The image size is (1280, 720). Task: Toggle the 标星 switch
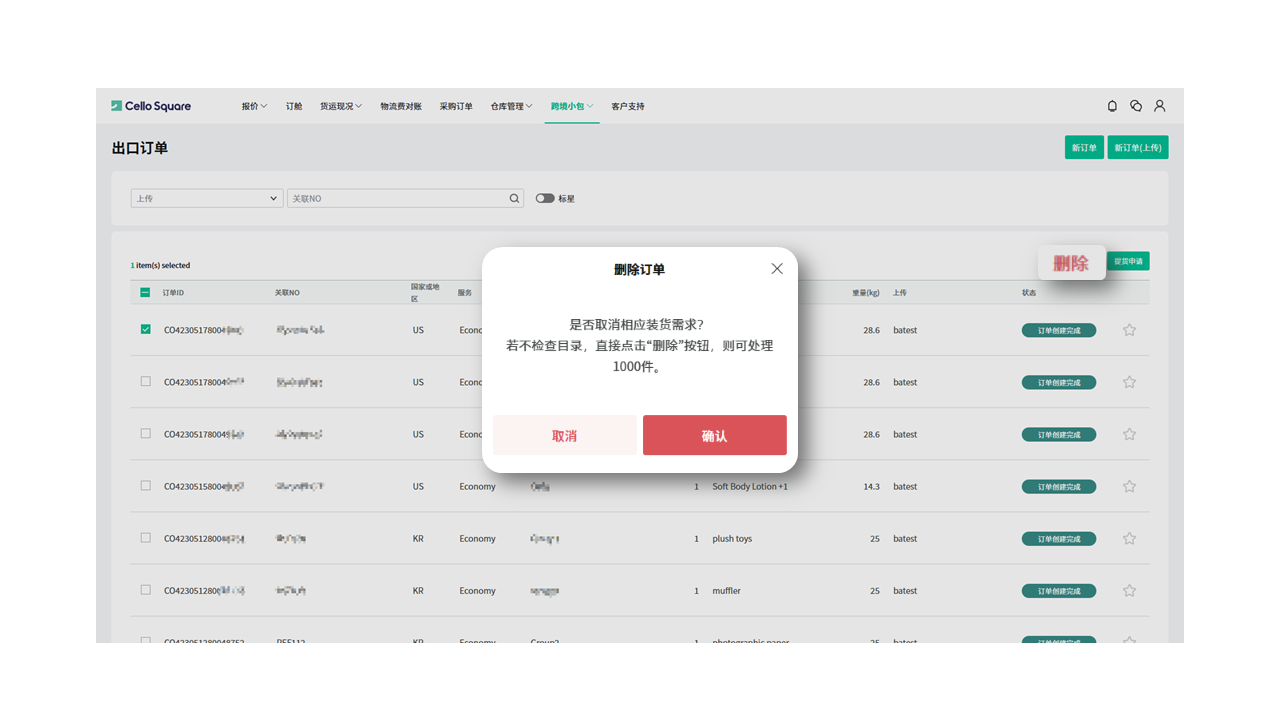[545, 199]
